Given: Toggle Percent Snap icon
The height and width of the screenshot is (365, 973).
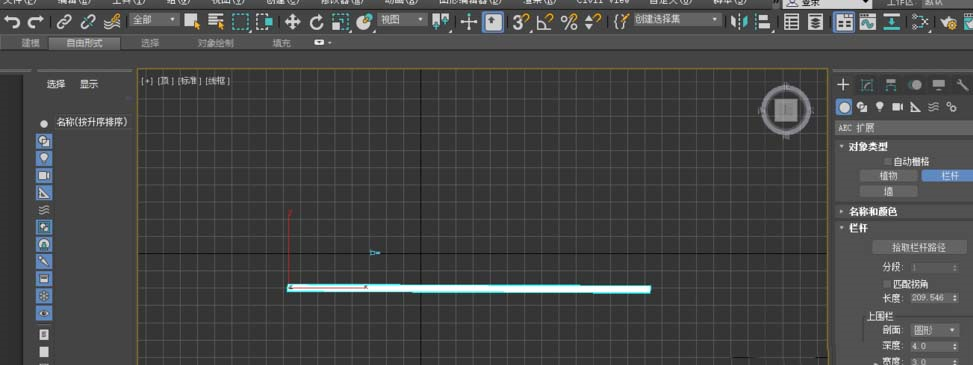Looking at the screenshot, I should [568, 23].
